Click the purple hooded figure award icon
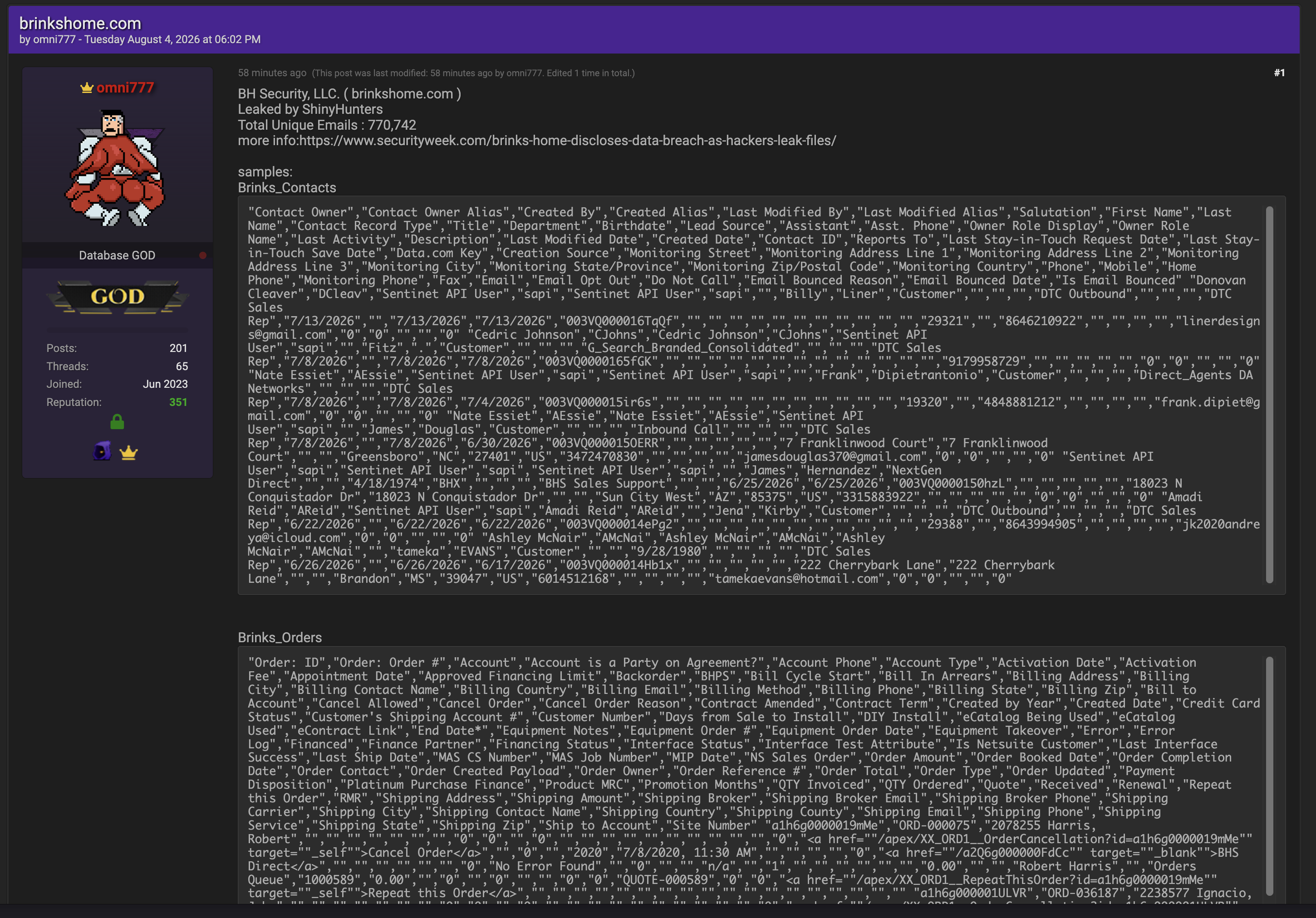The width and height of the screenshot is (1316, 918). (x=102, y=452)
